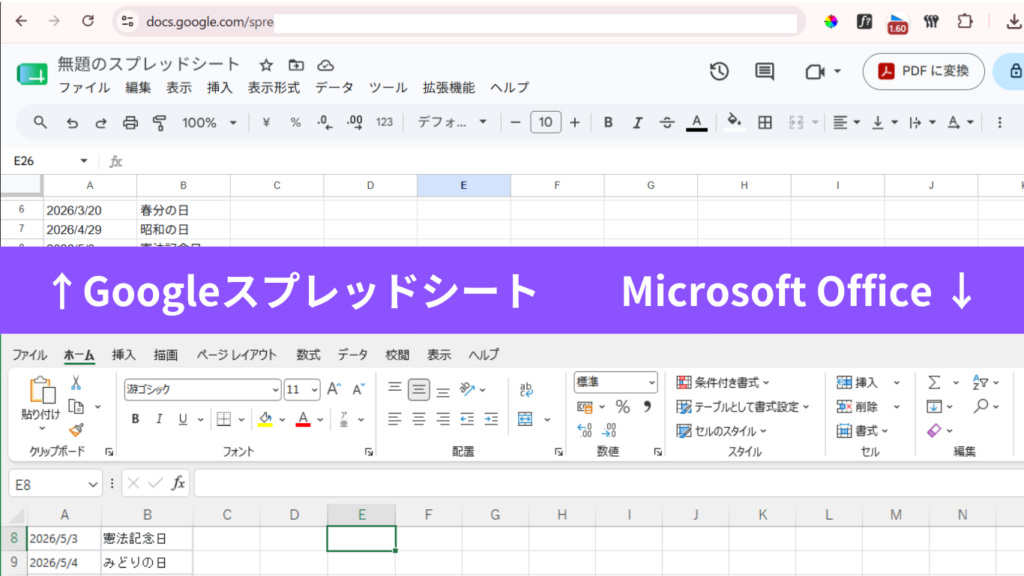Click Excel insert function fx icon

pyautogui.click(x=178, y=483)
